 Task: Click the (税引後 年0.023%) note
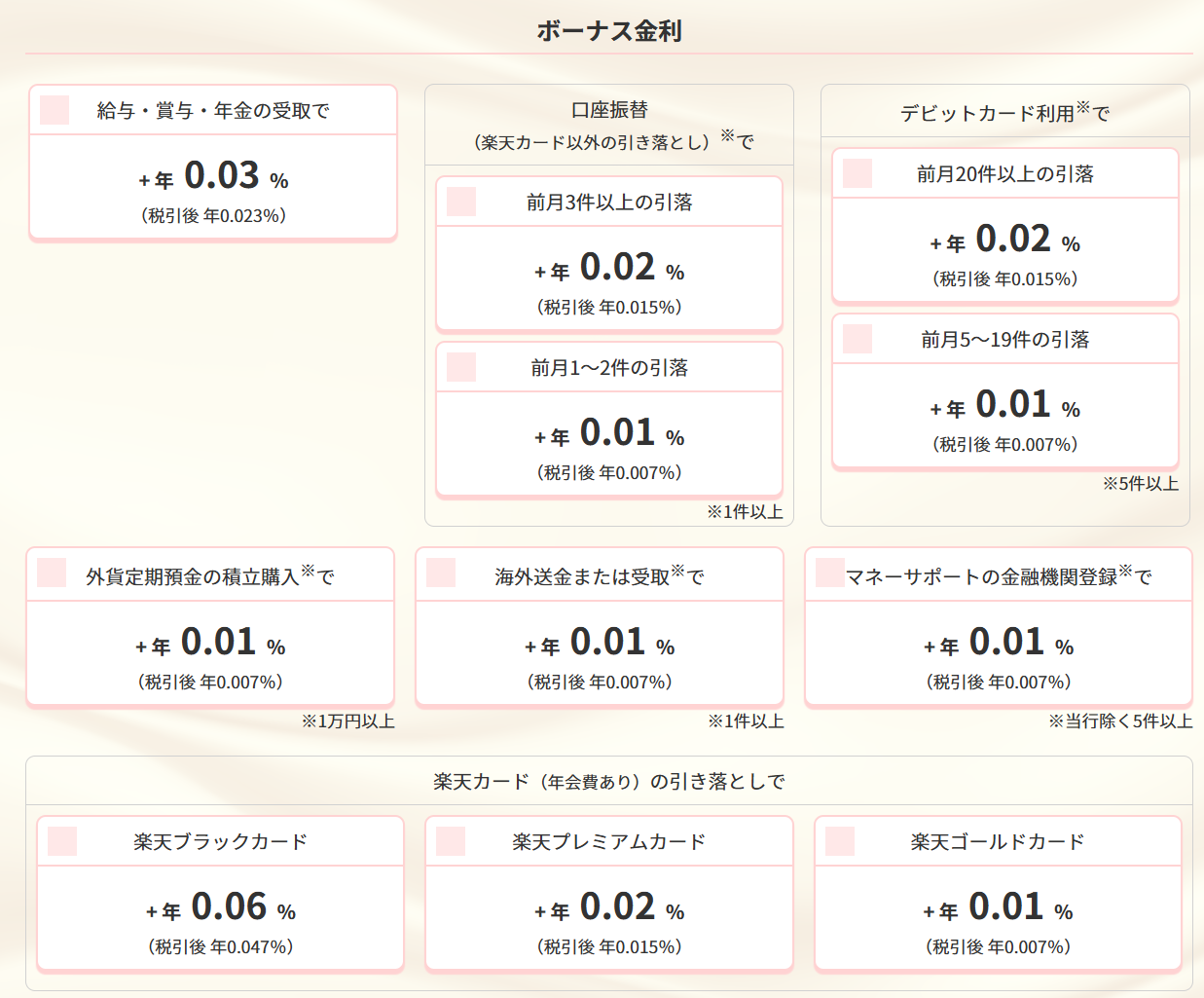click(213, 216)
